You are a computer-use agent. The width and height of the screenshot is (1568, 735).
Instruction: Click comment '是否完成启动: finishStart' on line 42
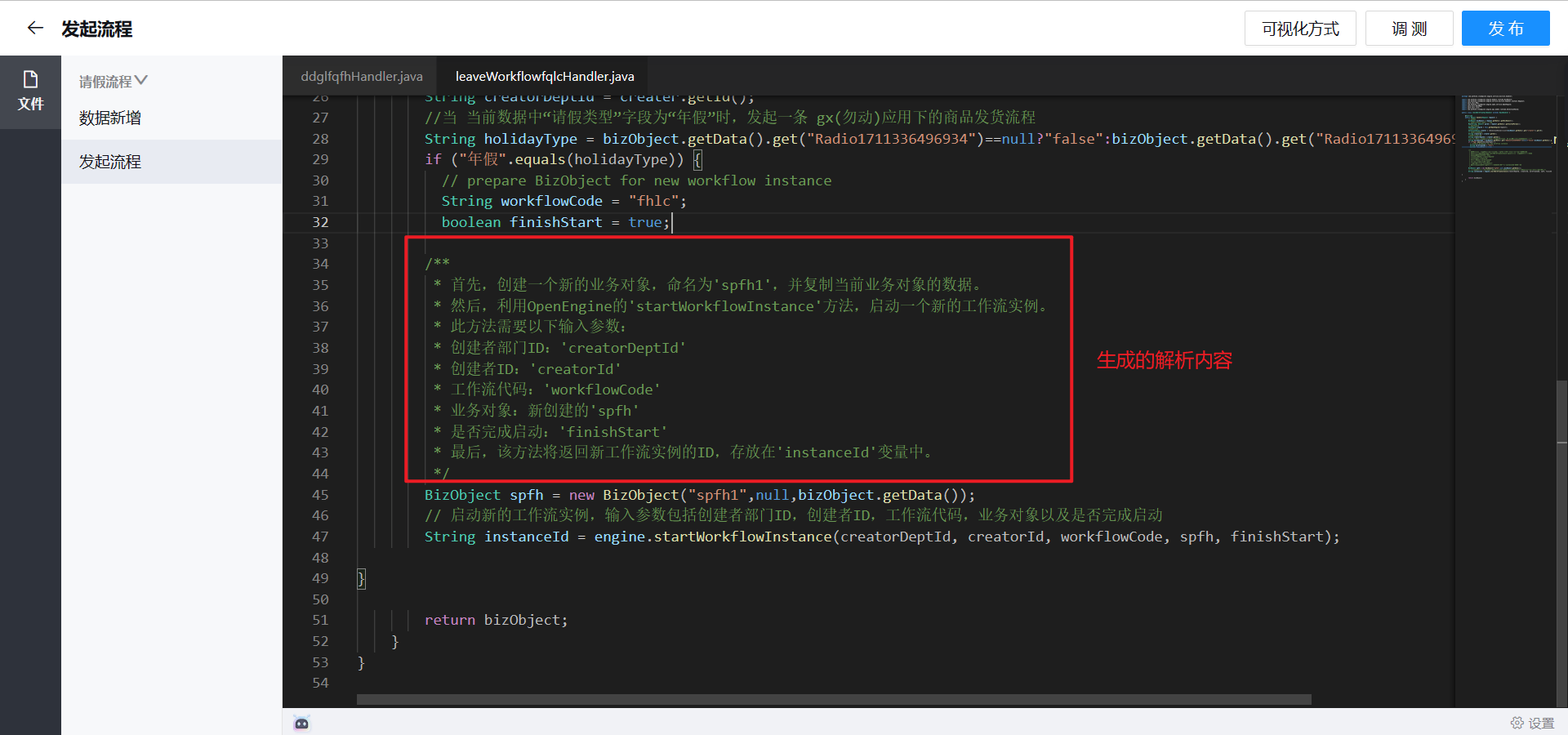tap(550, 432)
